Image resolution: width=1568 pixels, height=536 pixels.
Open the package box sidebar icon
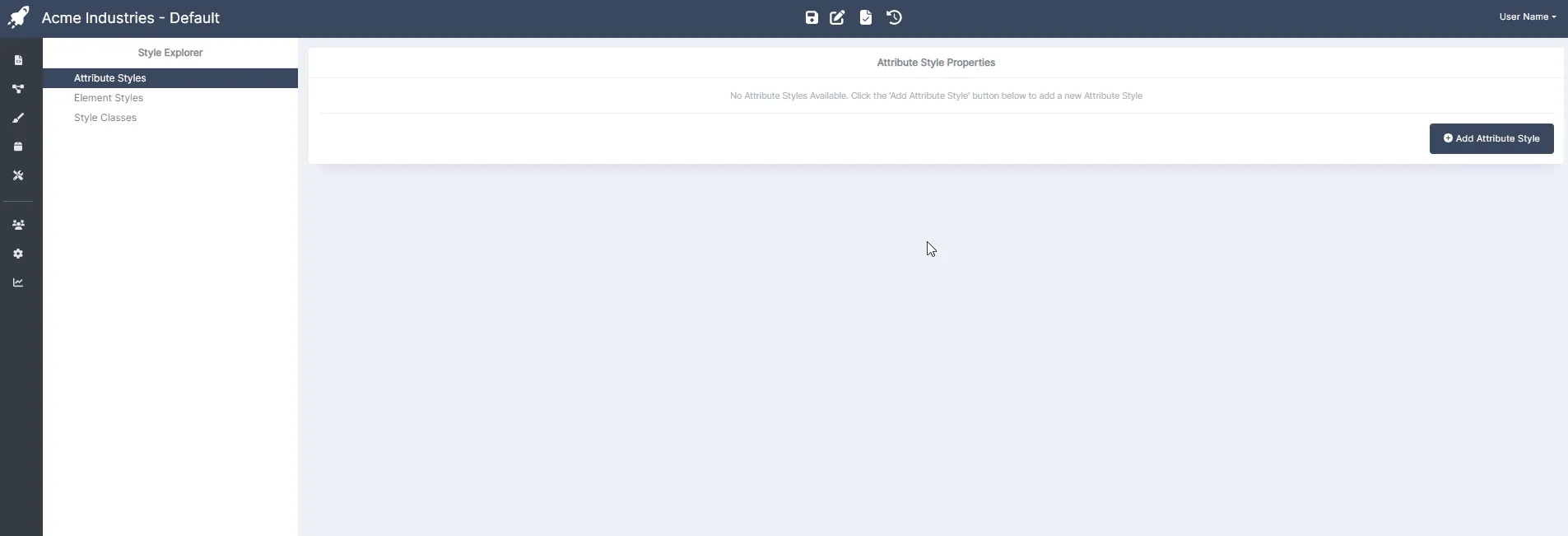coord(18,147)
